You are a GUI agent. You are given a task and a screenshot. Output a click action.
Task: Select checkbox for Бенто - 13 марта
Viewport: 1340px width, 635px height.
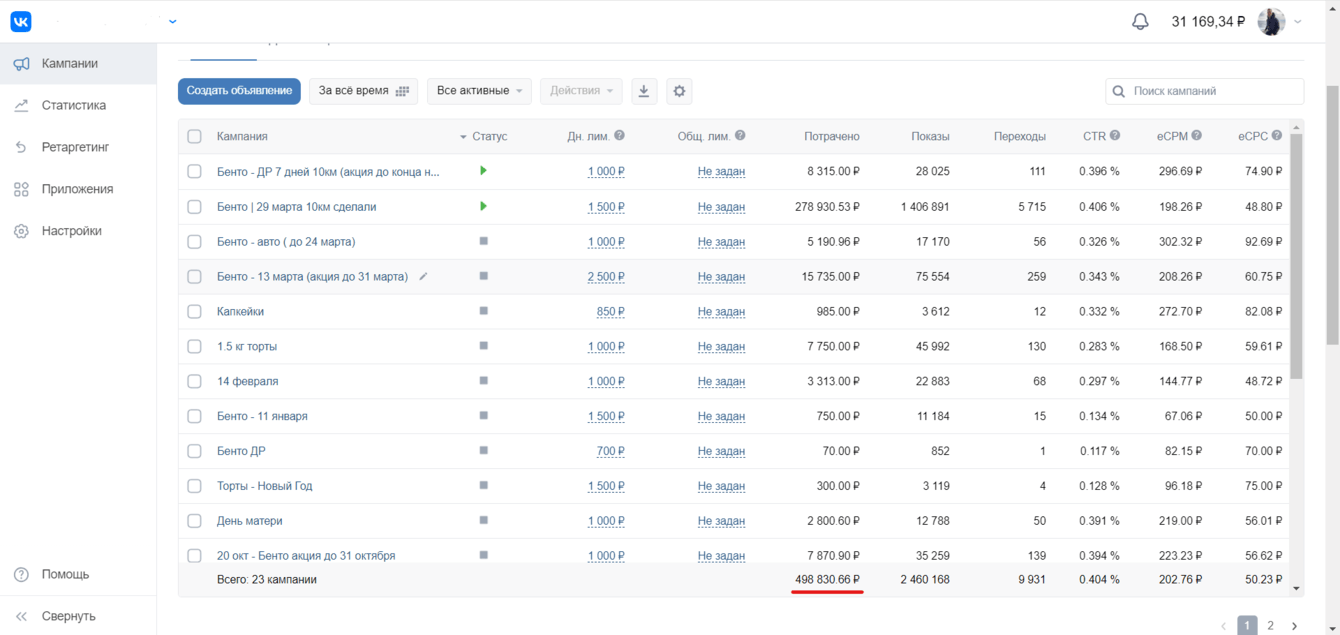coord(194,276)
